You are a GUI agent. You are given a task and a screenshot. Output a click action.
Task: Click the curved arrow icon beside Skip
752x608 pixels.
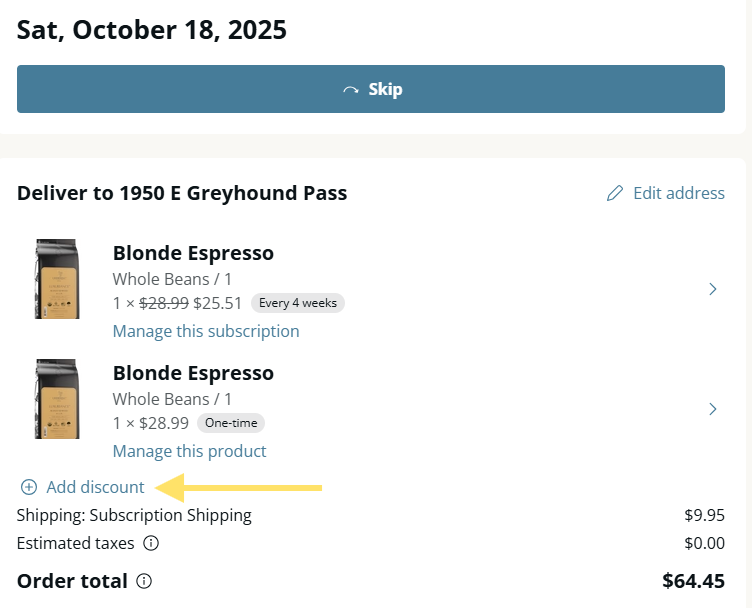[x=350, y=90]
